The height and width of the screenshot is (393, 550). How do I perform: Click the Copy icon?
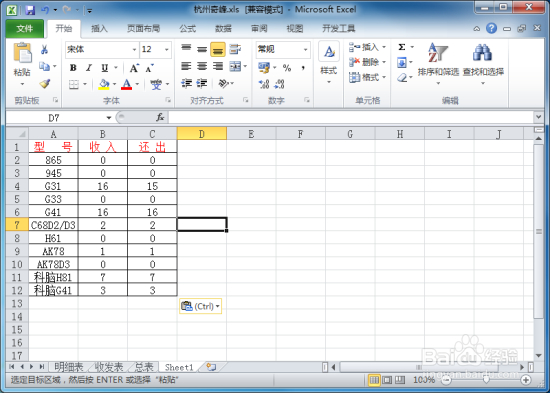point(44,66)
